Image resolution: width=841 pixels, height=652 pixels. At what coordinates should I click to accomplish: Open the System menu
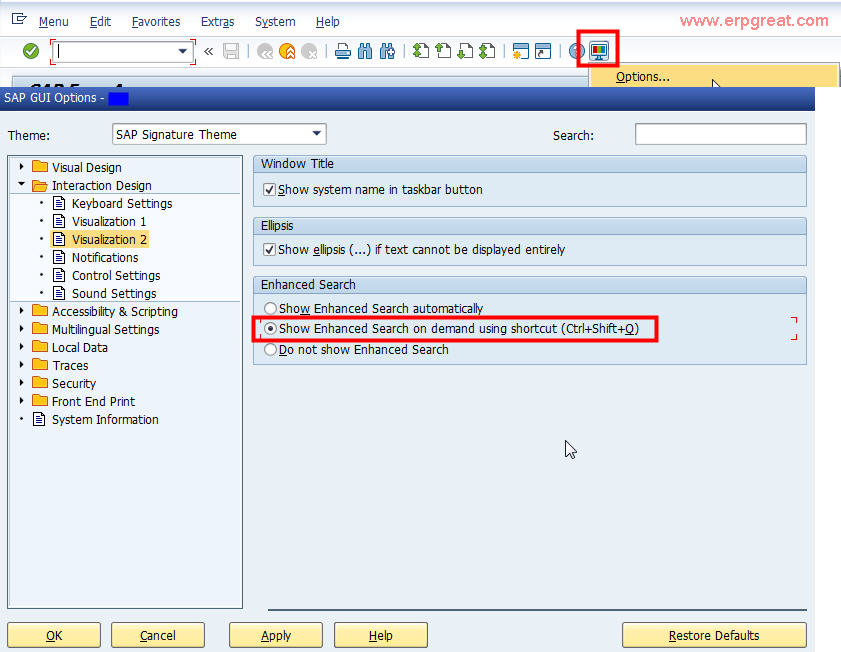click(x=275, y=22)
